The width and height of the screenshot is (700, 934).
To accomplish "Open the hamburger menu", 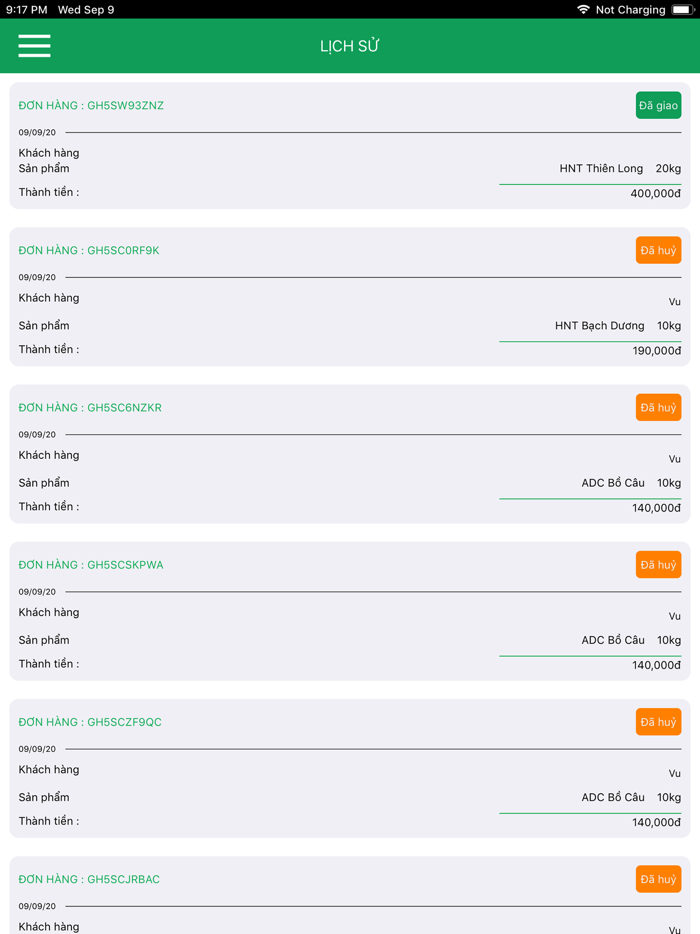I will [34, 46].
